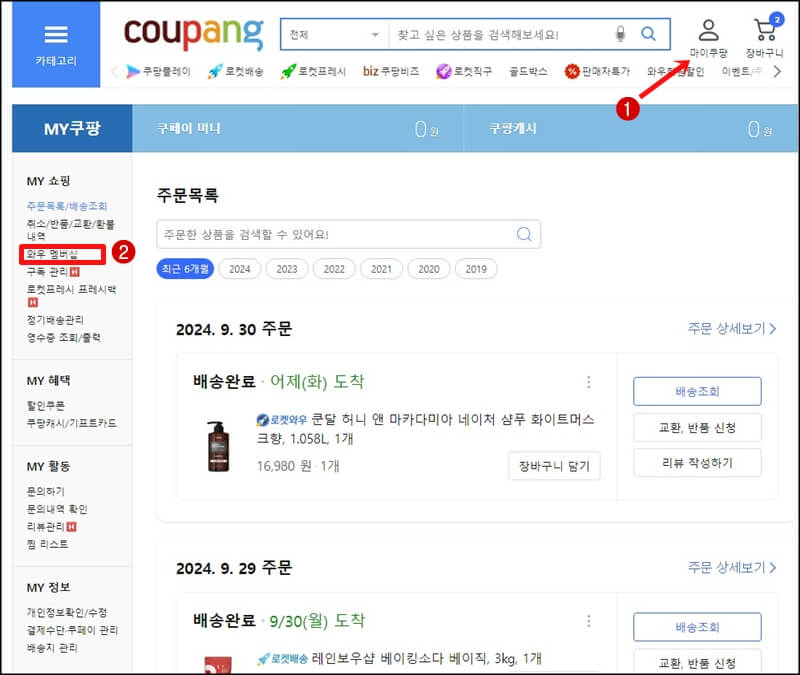Open 할인쿠폰 in sidebar

coord(45,406)
